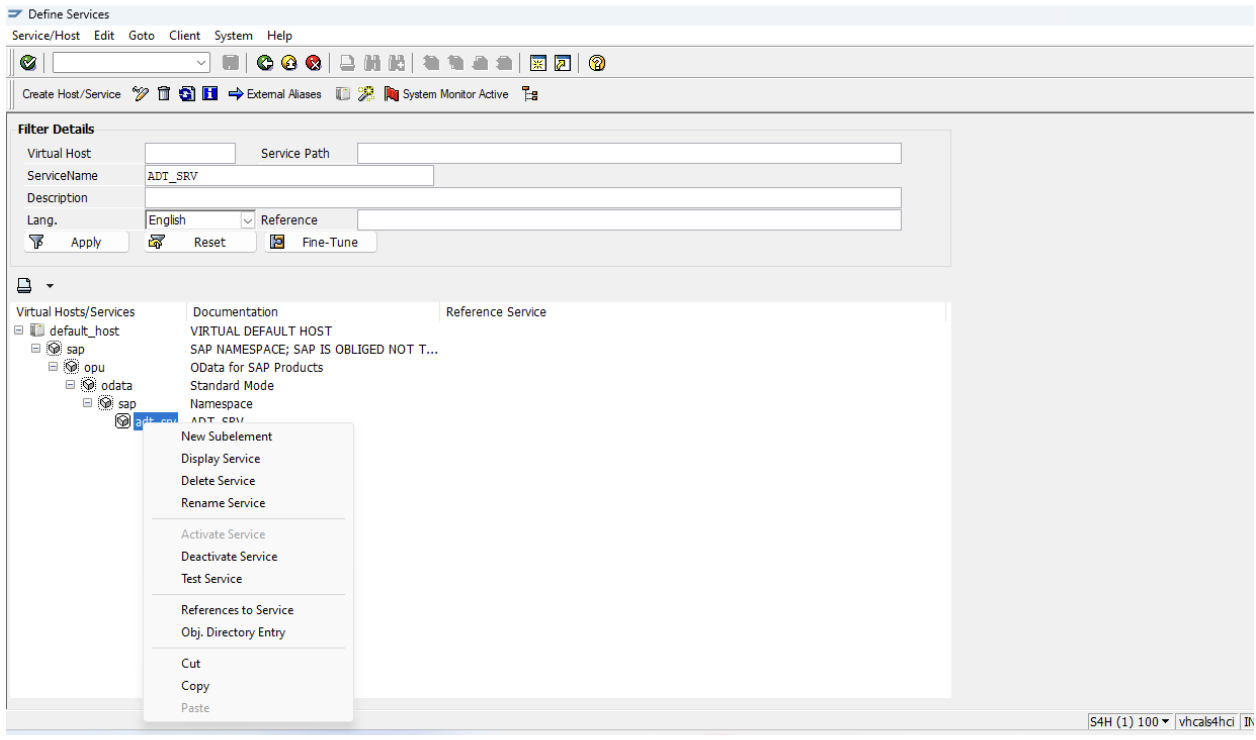Collapse the odata tree node
Image resolution: width=1256 pixels, height=740 pixels.
coord(70,385)
